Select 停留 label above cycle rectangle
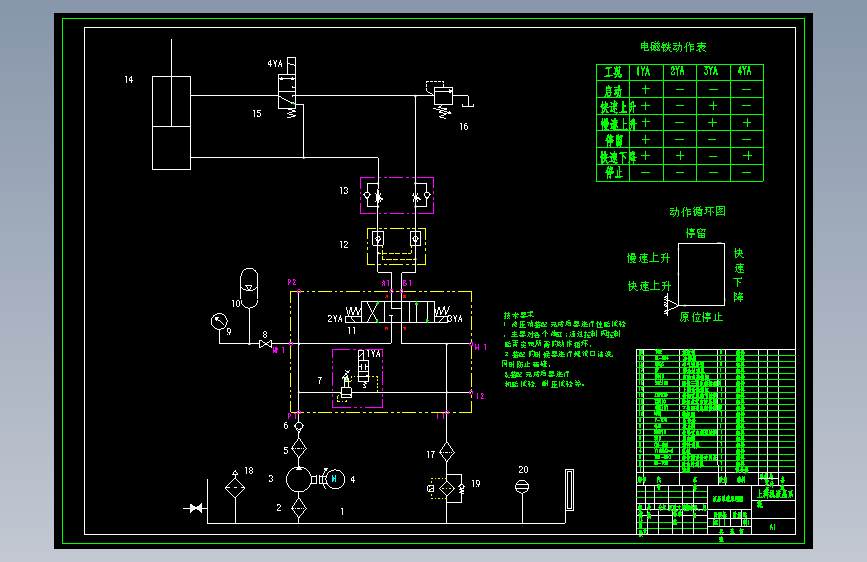Image resolution: width=867 pixels, height=562 pixels. (x=696, y=233)
